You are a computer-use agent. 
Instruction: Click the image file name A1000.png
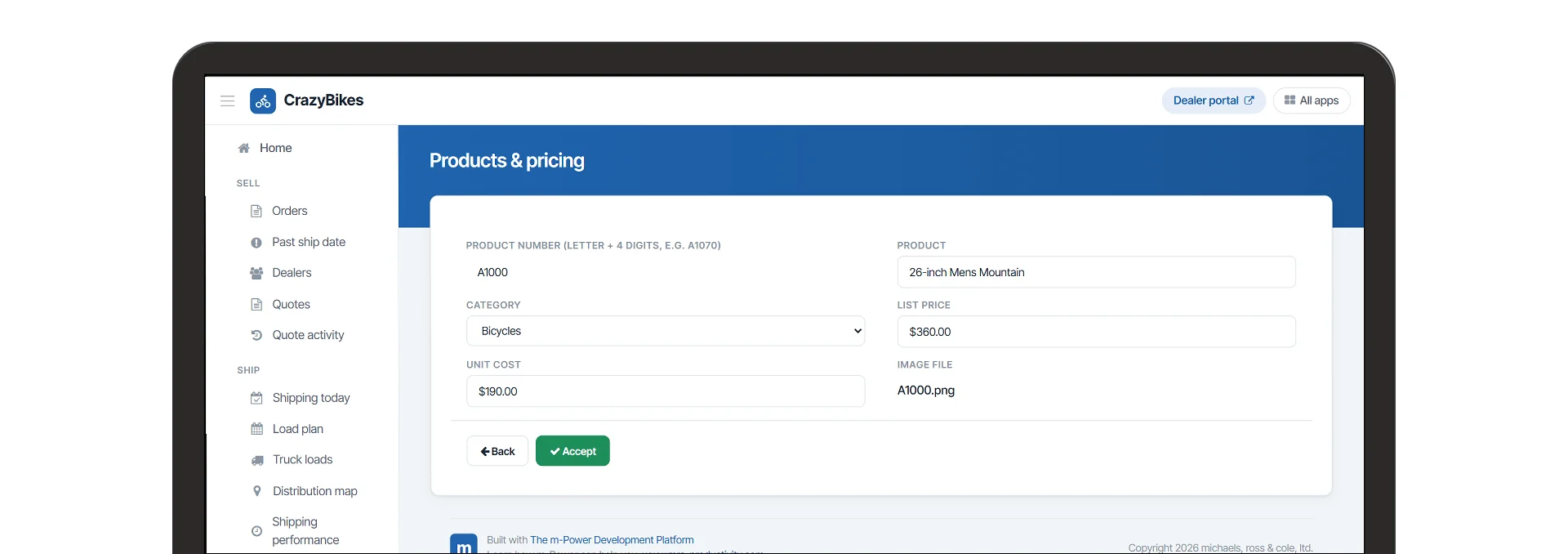926,391
